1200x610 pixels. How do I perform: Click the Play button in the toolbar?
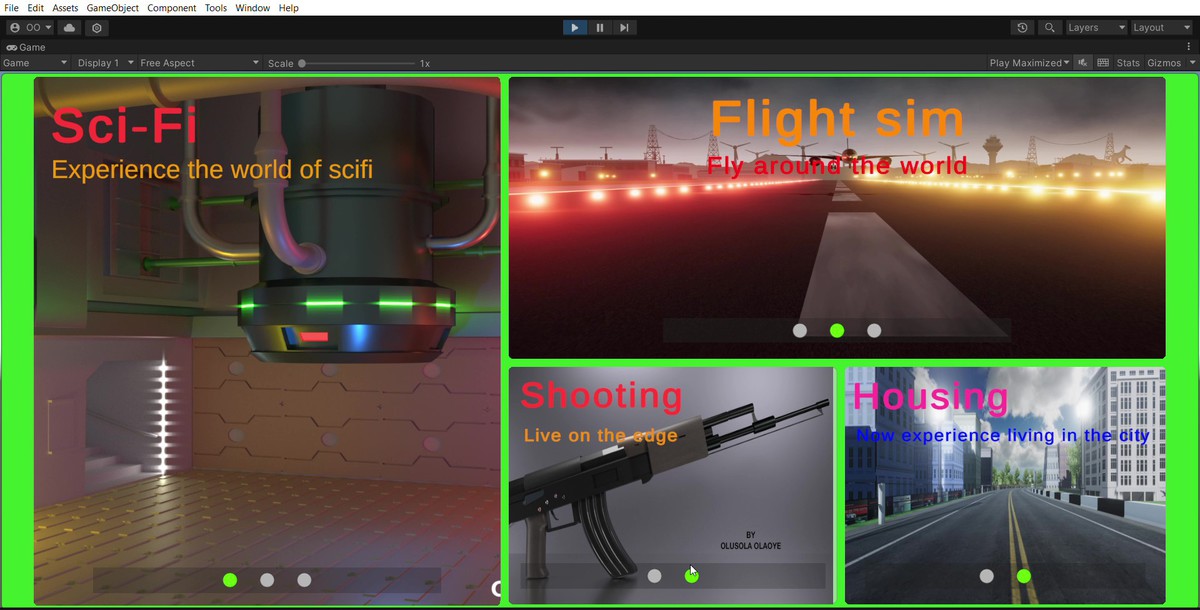click(574, 28)
